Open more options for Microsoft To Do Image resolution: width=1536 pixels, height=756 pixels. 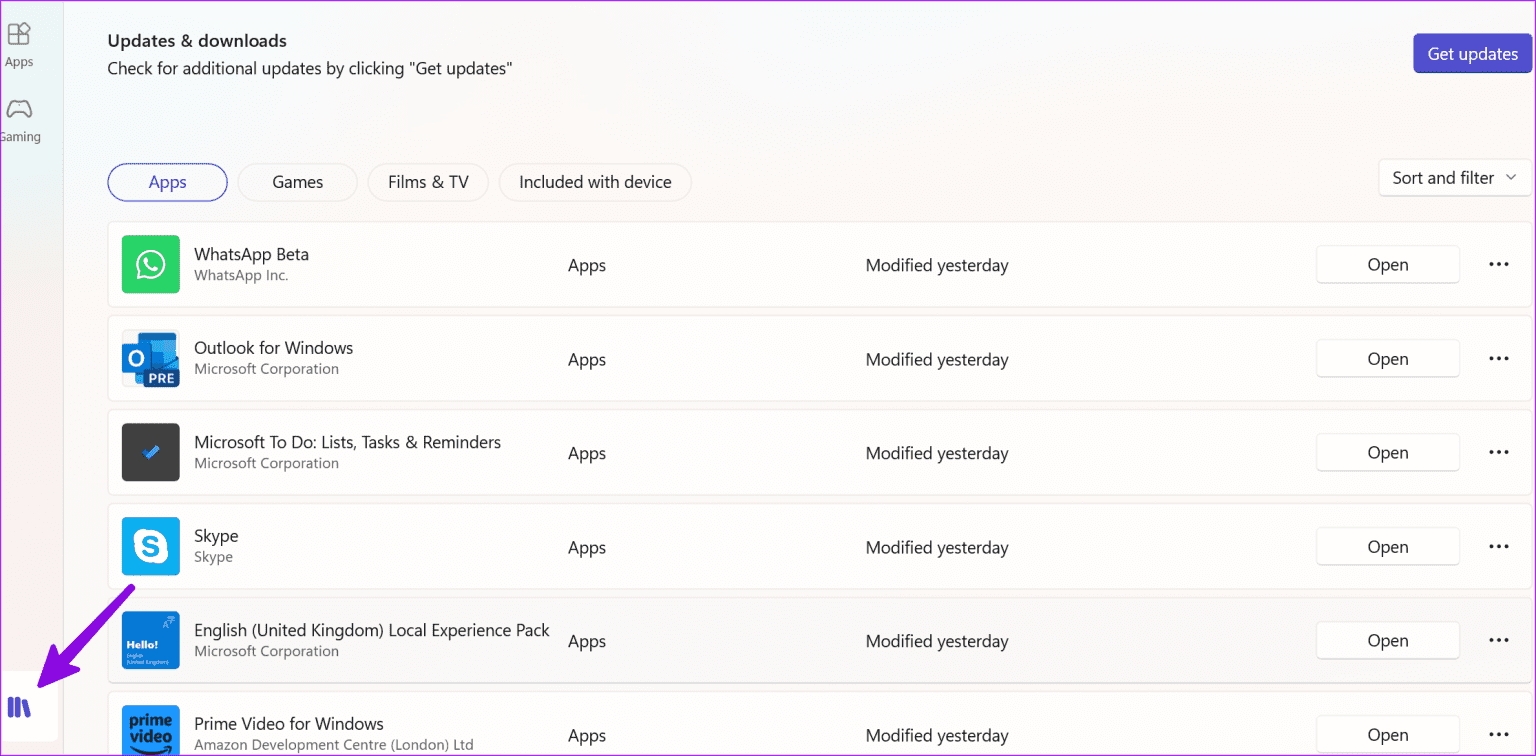coord(1498,453)
